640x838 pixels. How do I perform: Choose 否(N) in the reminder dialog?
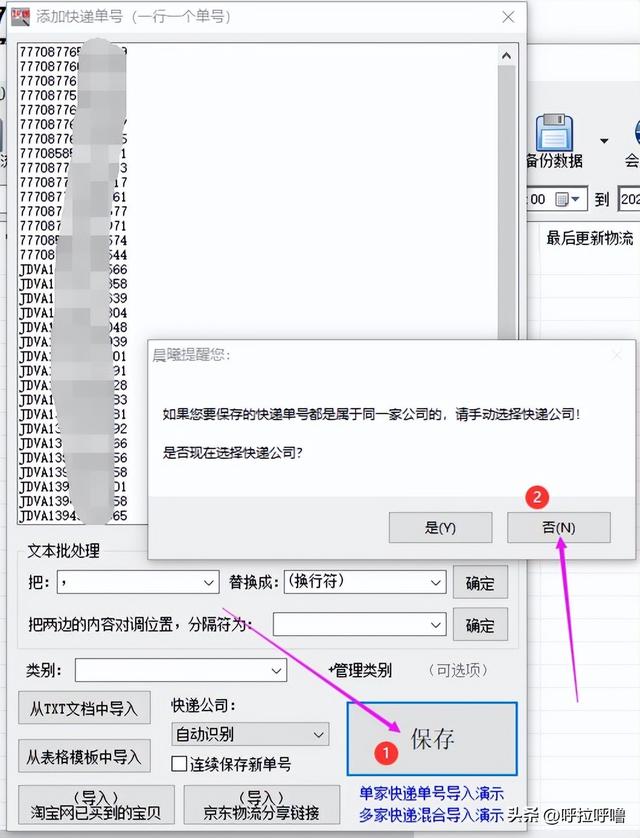[x=558, y=527]
